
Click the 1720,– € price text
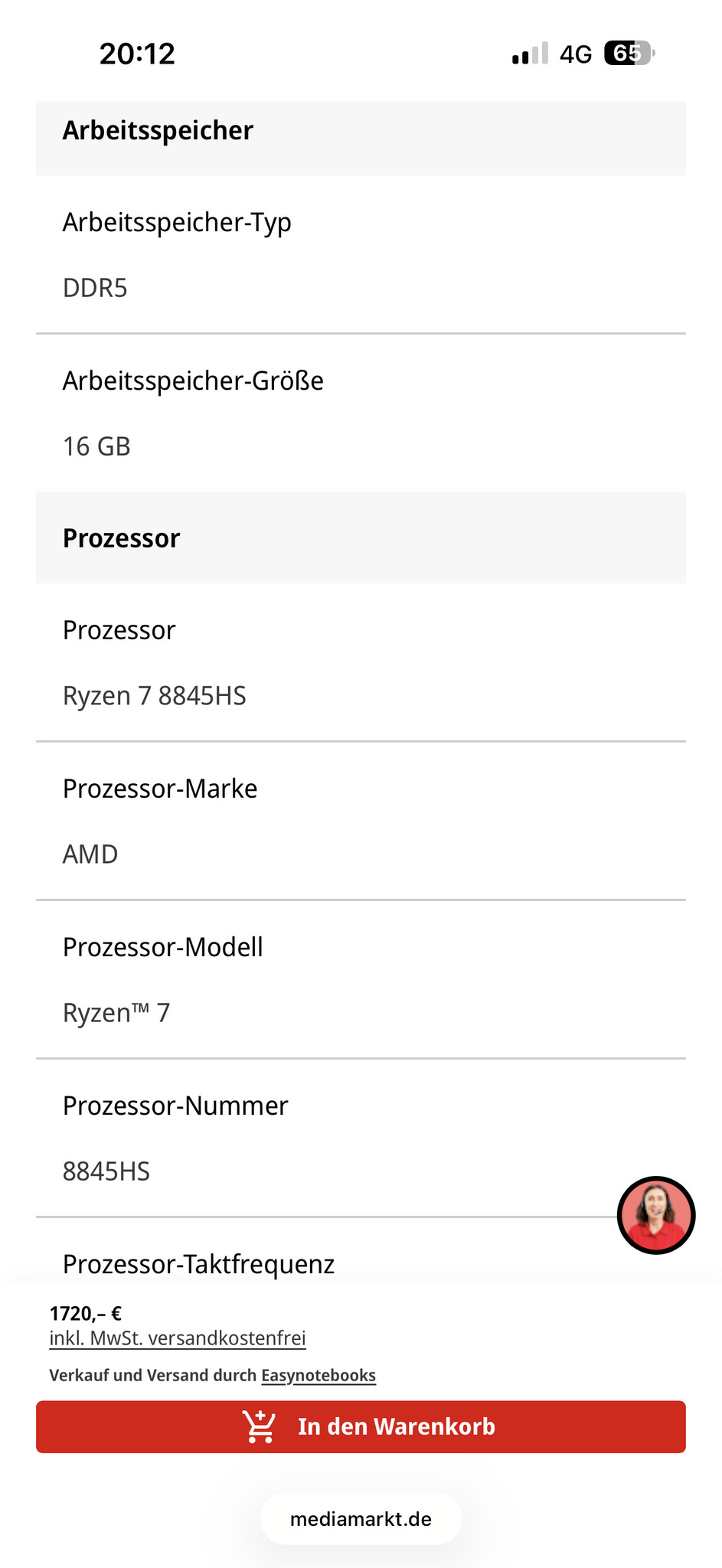86,1314
